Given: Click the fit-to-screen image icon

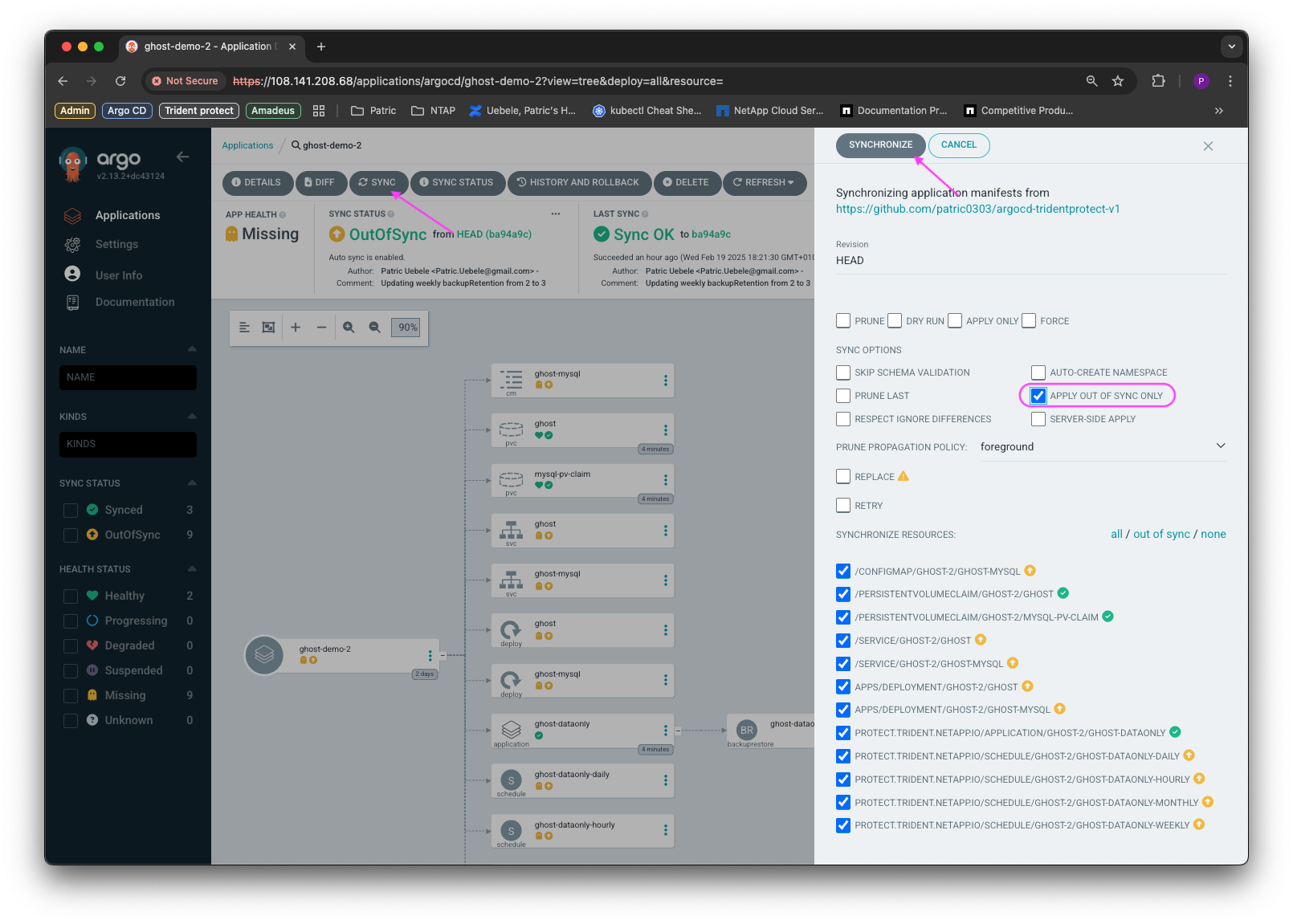Looking at the screenshot, I should tap(268, 327).
